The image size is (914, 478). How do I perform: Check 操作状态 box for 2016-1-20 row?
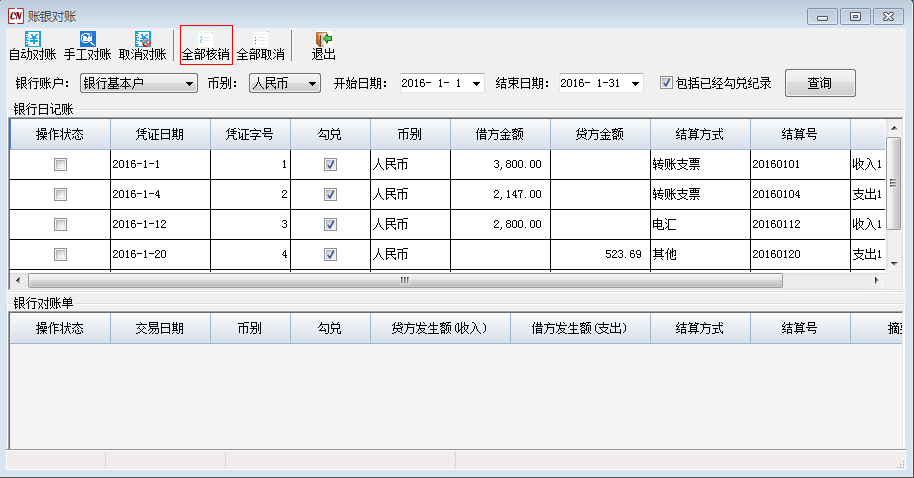pyautogui.click(x=60, y=254)
